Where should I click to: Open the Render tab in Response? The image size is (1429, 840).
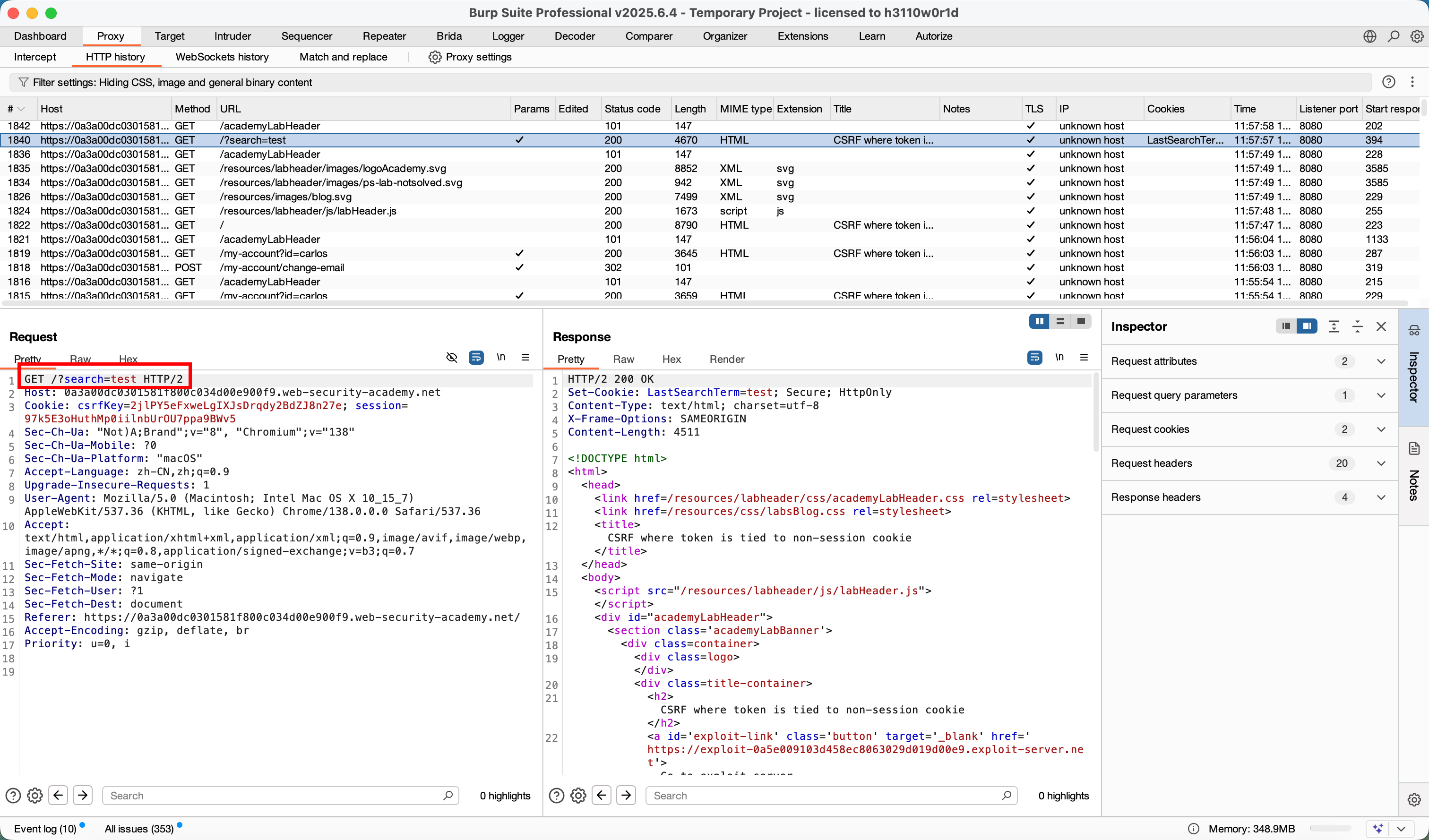click(726, 359)
